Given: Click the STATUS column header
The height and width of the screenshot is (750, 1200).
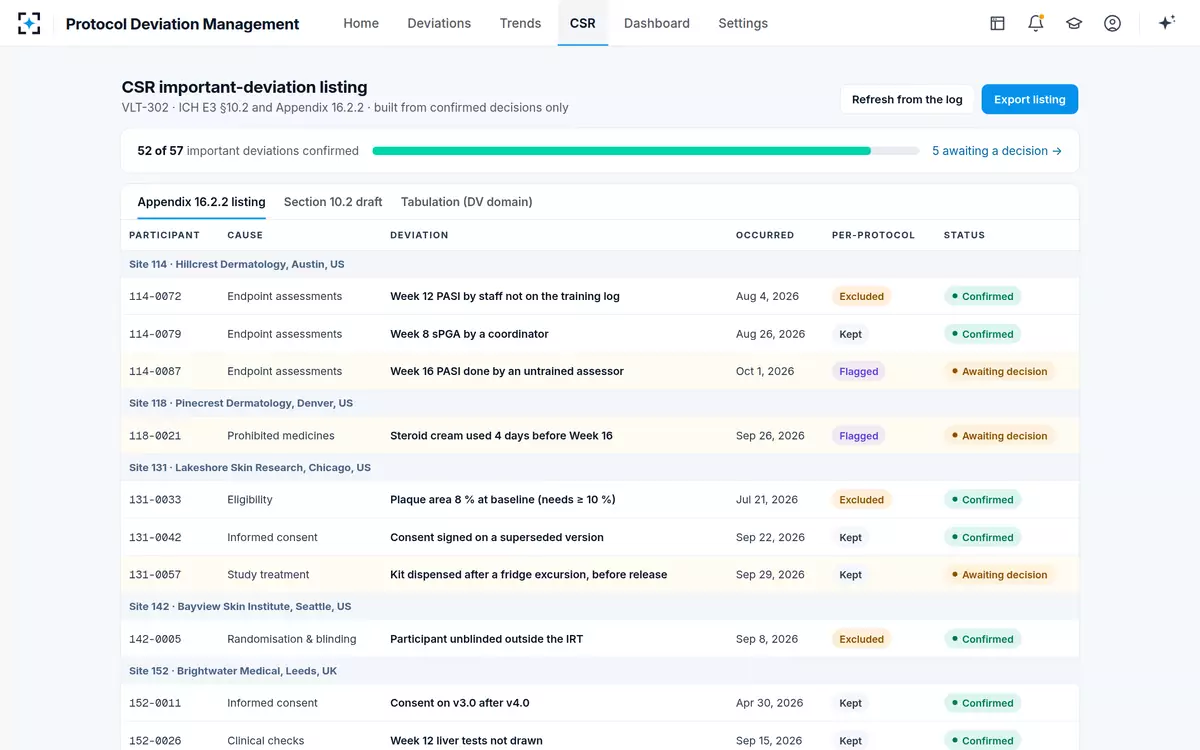Looking at the screenshot, I should pos(964,235).
